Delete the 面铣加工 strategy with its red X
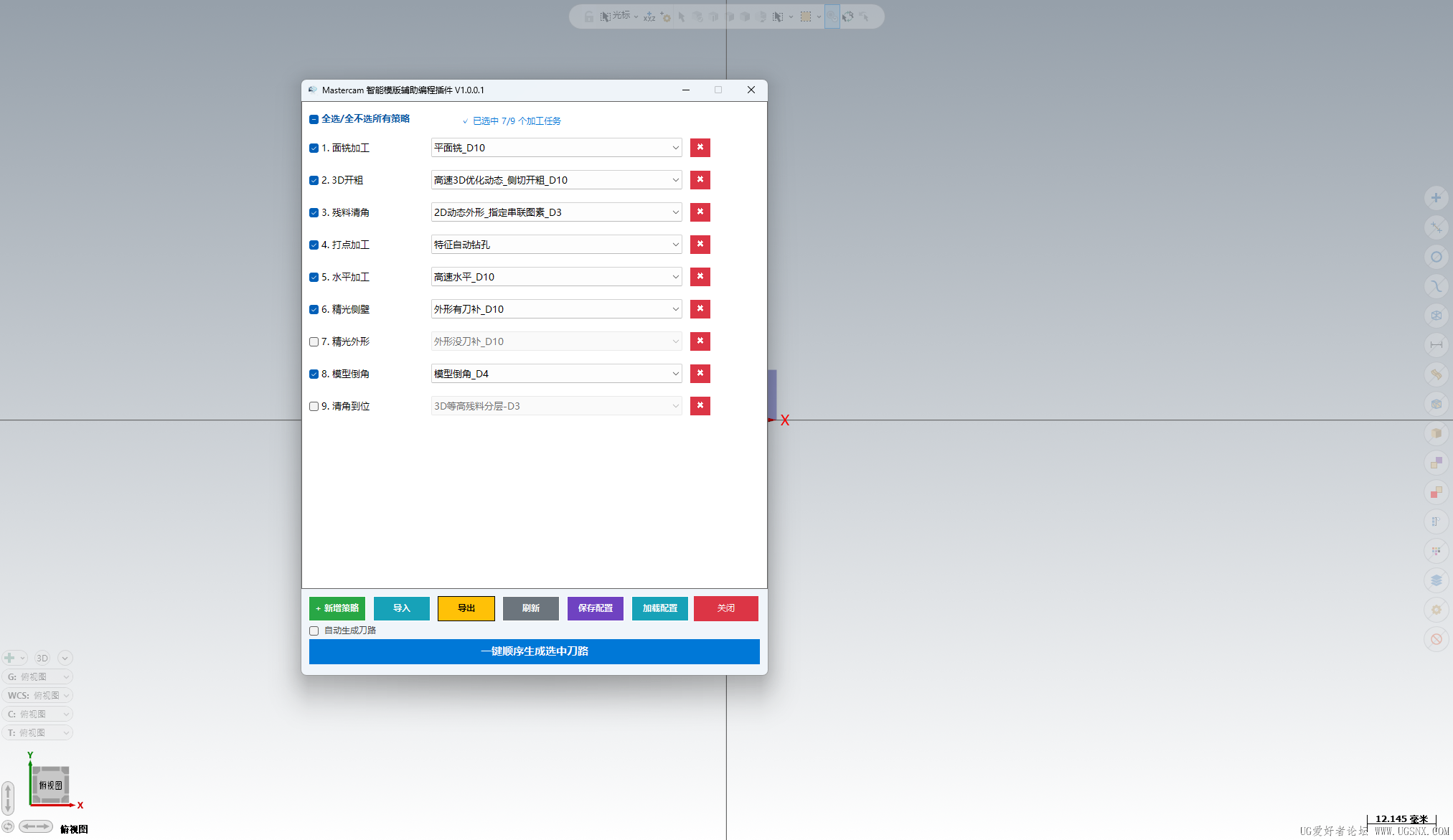This screenshot has width=1453, height=840. pyautogui.click(x=700, y=148)
